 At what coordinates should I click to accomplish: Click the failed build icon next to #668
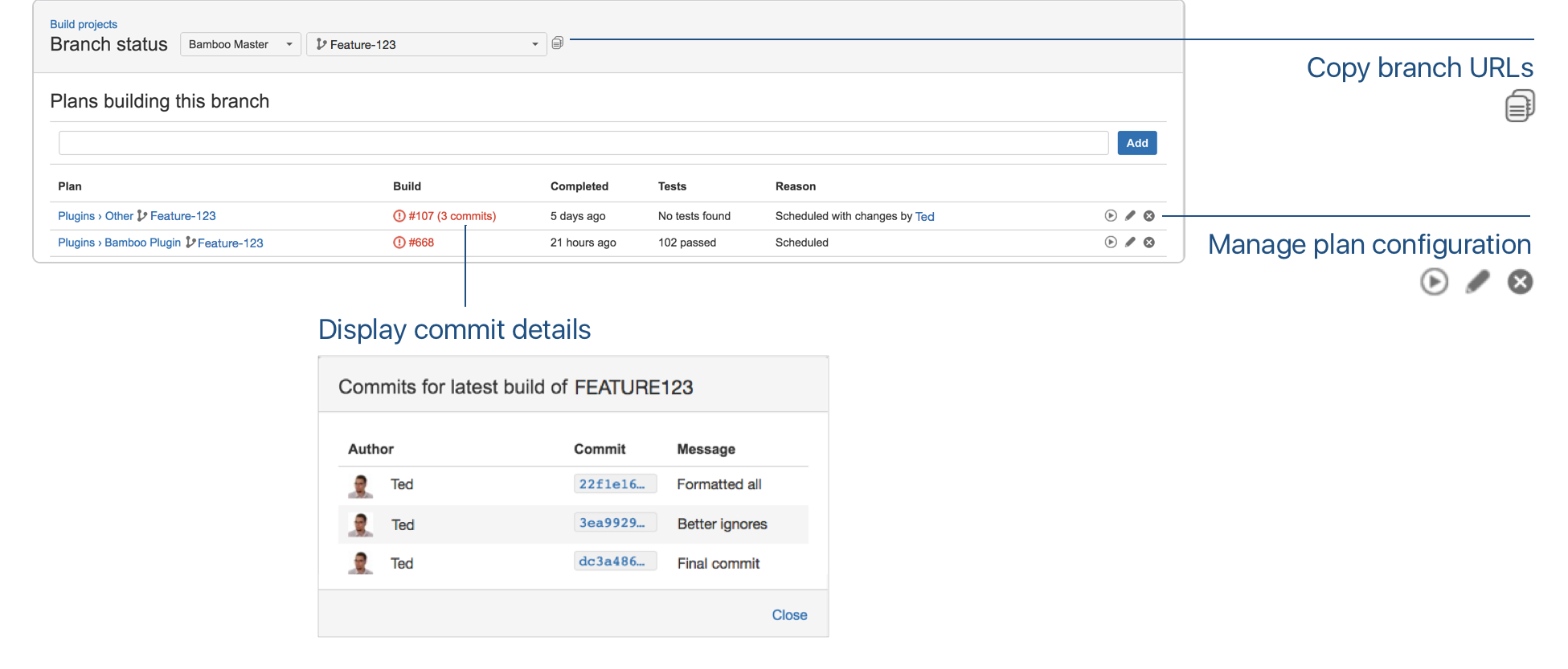point(399,243)
